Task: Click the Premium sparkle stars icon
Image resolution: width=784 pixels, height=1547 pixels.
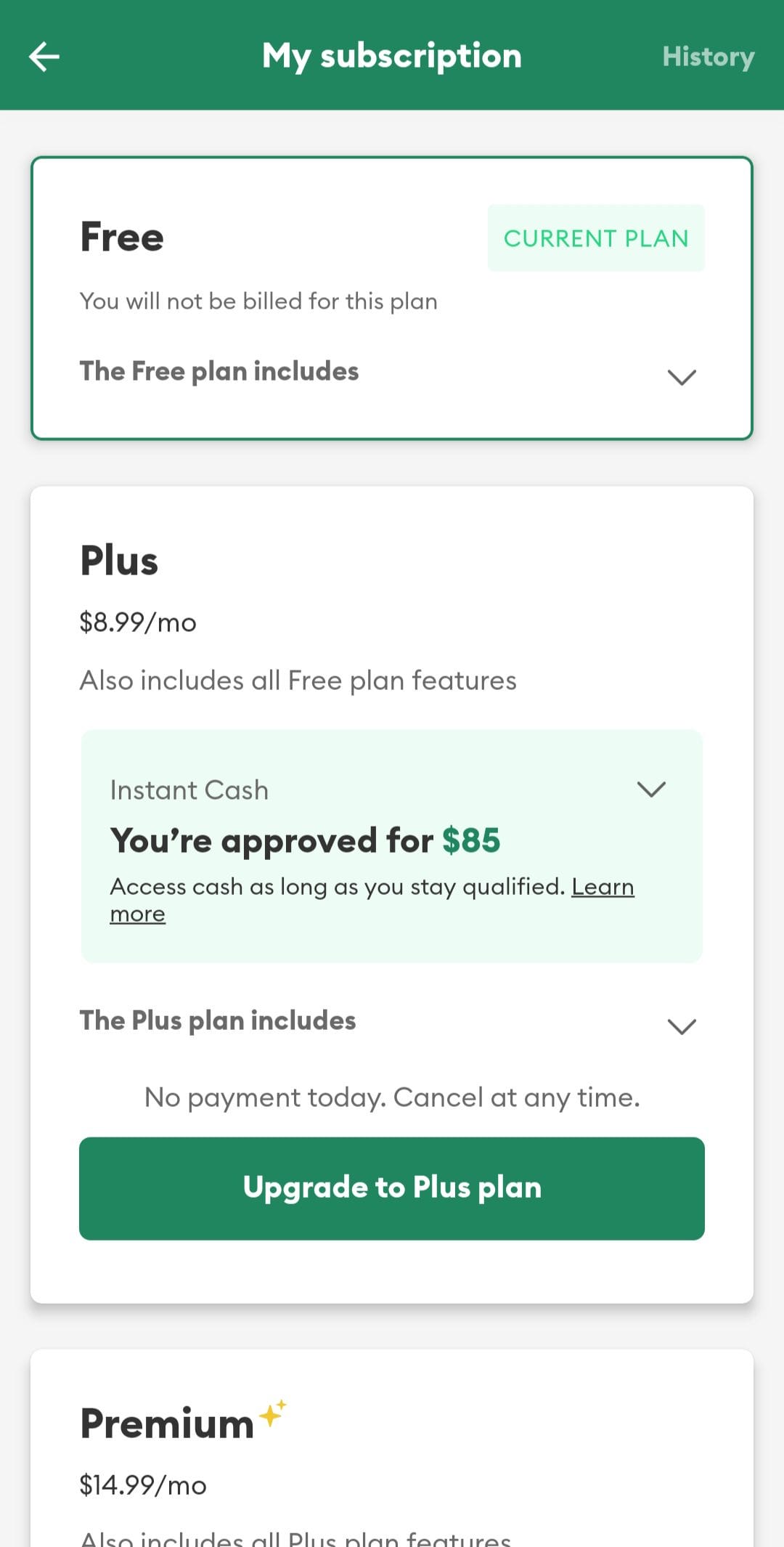Action: (274, 1413)
